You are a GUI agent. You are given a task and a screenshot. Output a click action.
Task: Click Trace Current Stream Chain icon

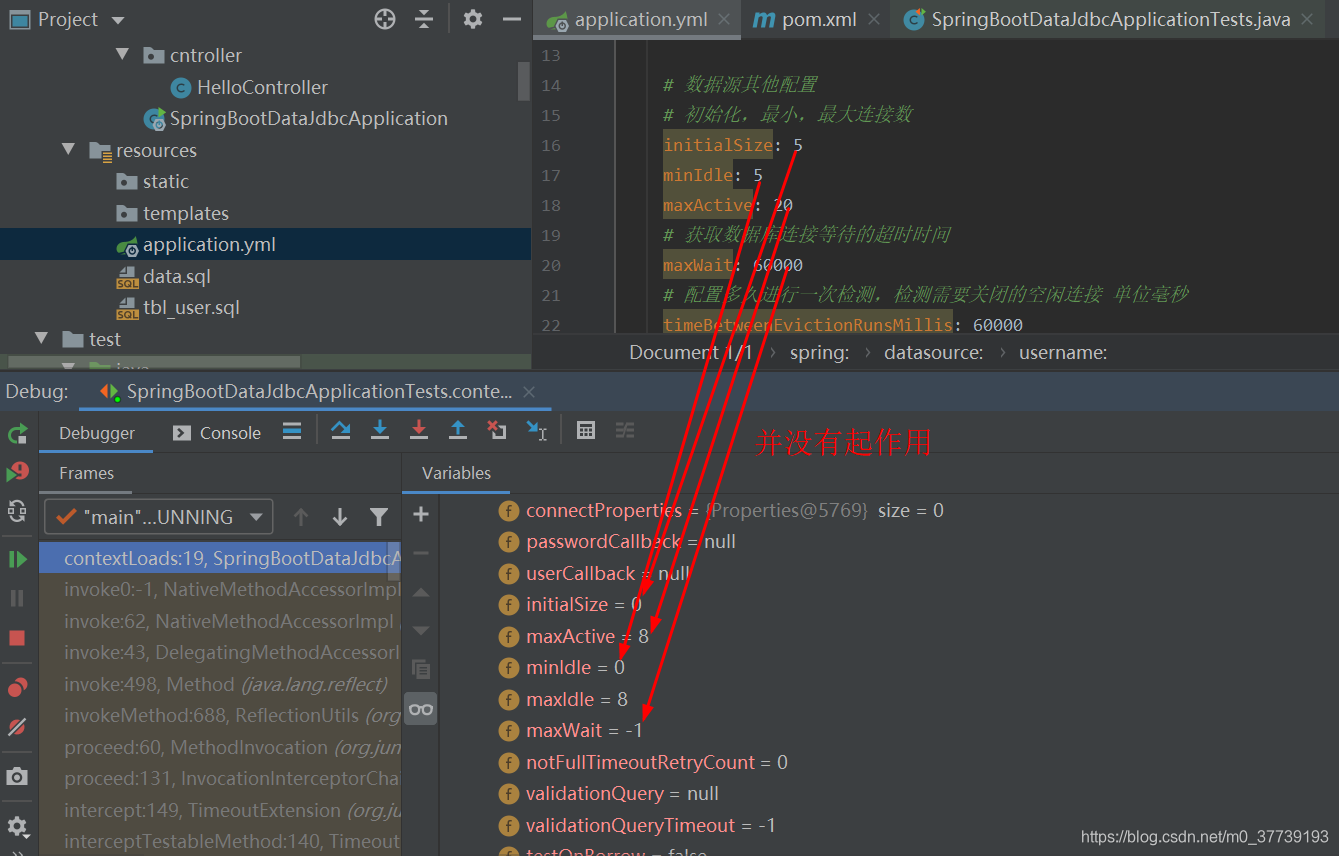point(625,430)
